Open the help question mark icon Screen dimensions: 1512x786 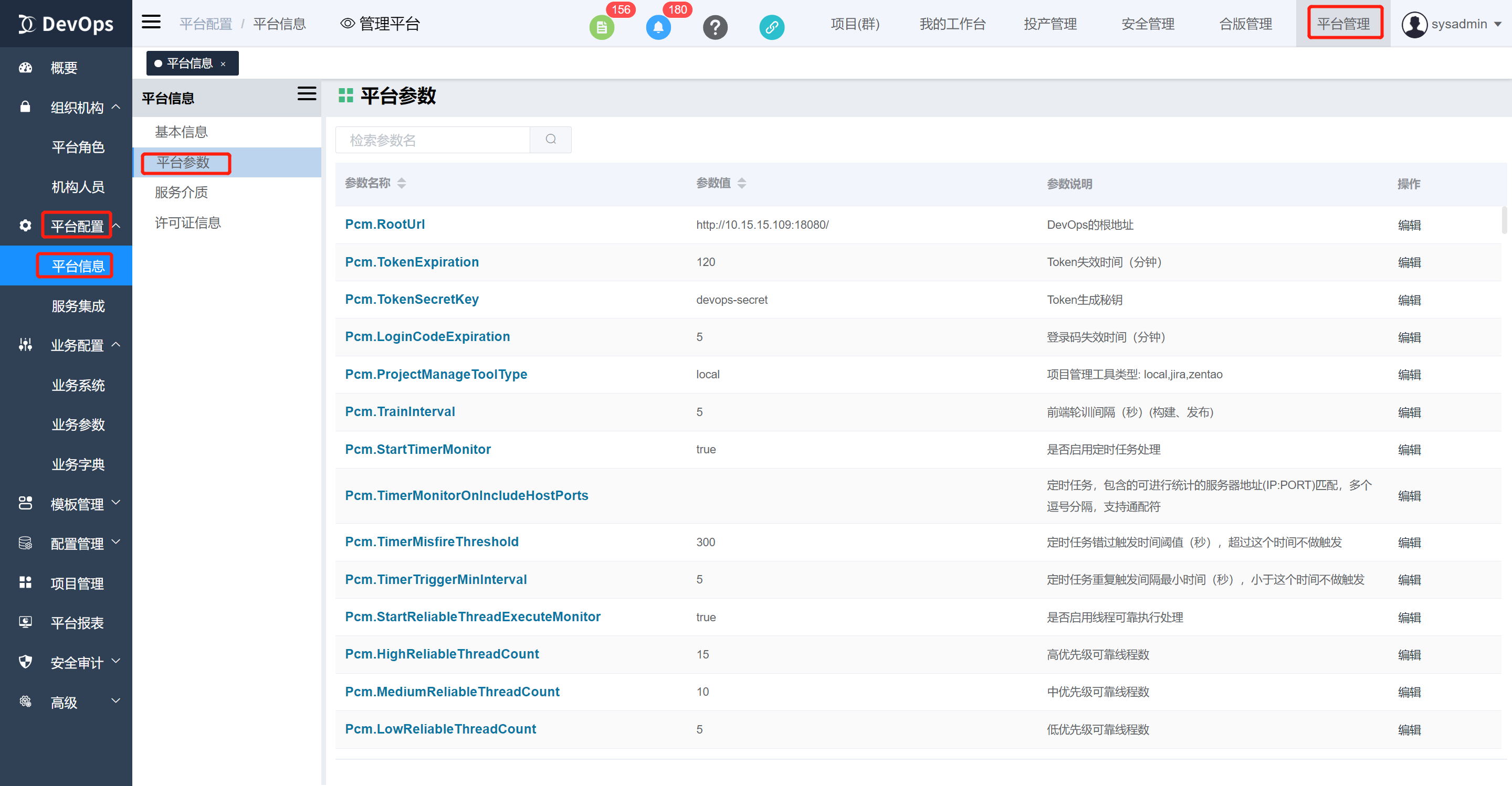point(715,27)
